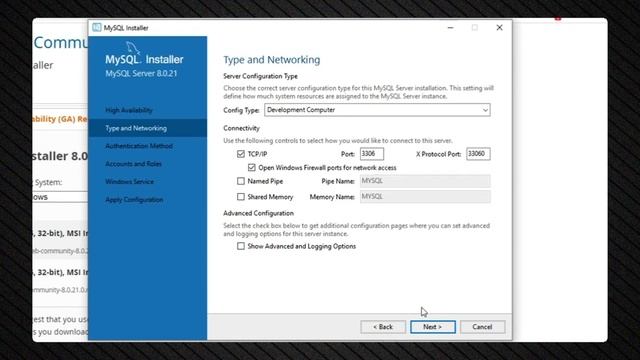The image size is (640, 360).
Task: Go to Authentication Method step in sidebar
Action: [x=139, y=146]
